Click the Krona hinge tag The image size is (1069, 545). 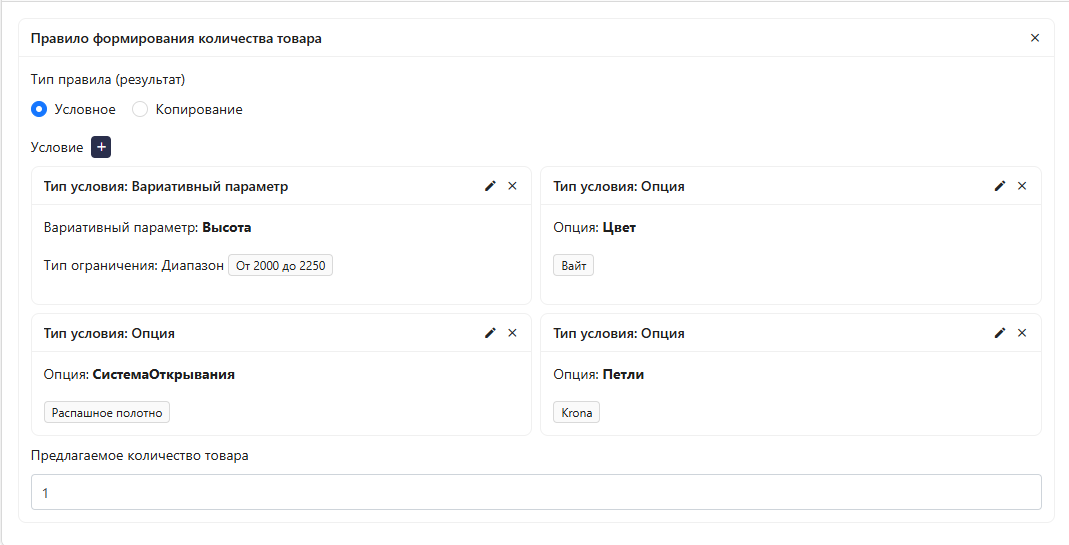tap(576, 413)
